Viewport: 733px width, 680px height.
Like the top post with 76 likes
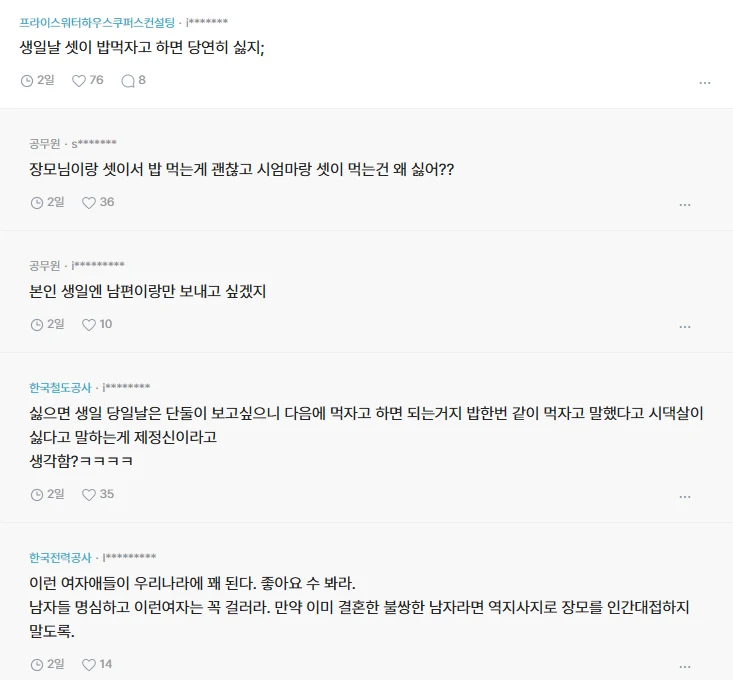click(79, 80)
